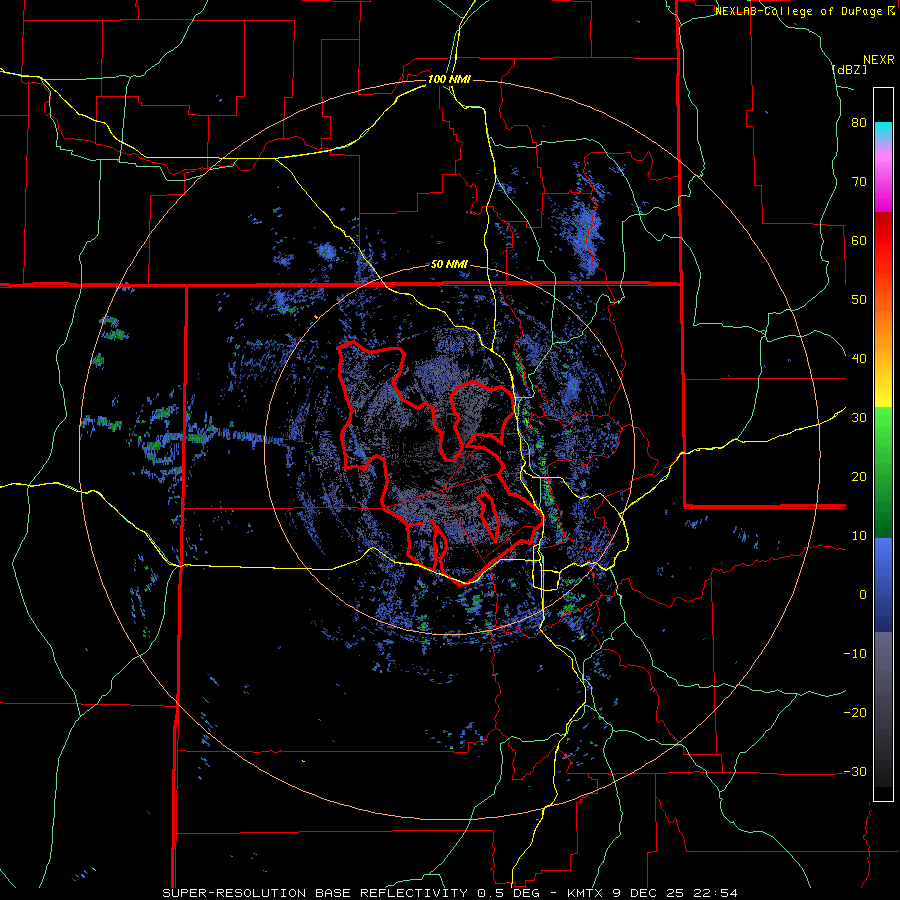This screenshot has width=900, height=900.
Task: Click the 60 dBZ scale value
Action: (x=859, y=240)
